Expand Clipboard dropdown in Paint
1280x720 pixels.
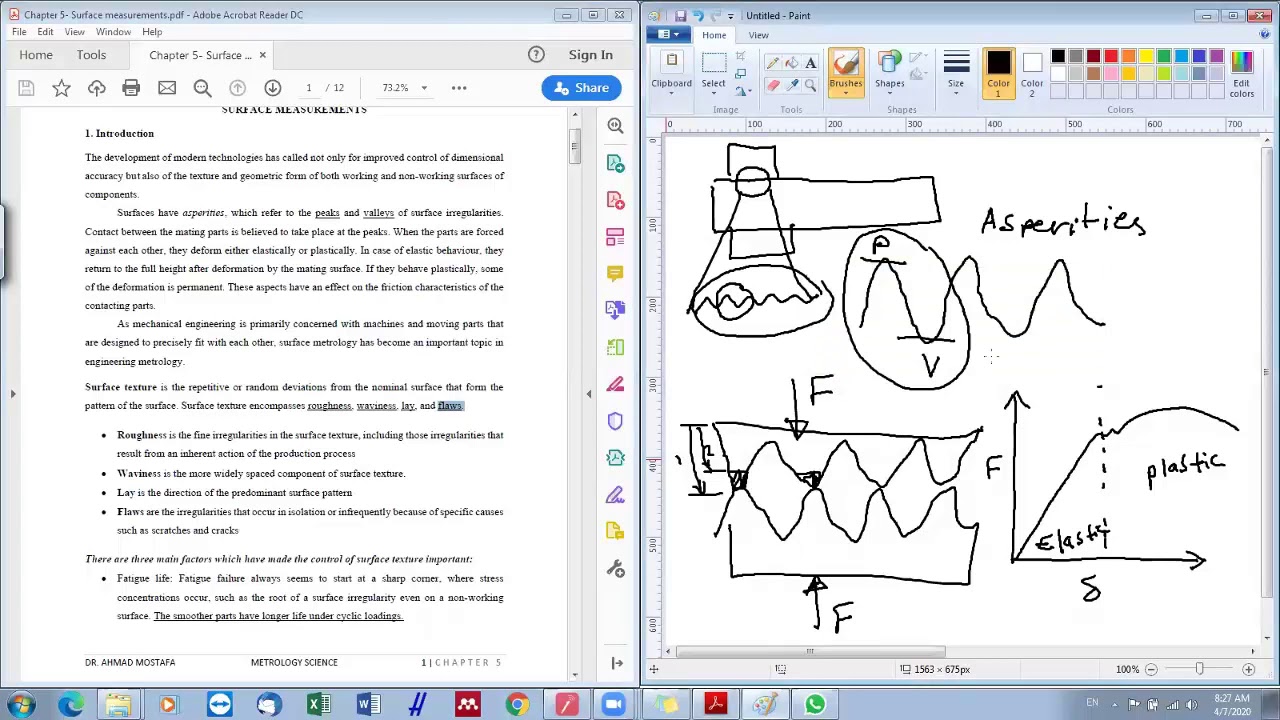672,92
